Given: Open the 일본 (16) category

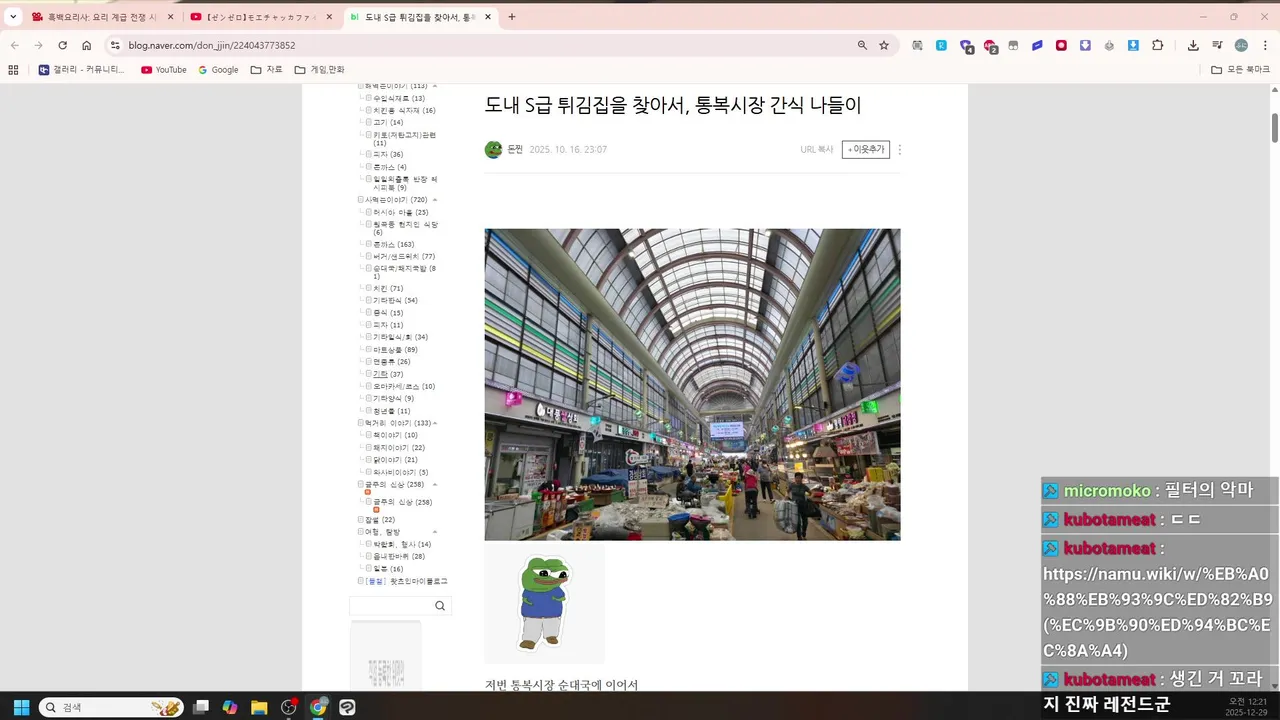Looking at the screenshot, I should (x=387, y=569).
